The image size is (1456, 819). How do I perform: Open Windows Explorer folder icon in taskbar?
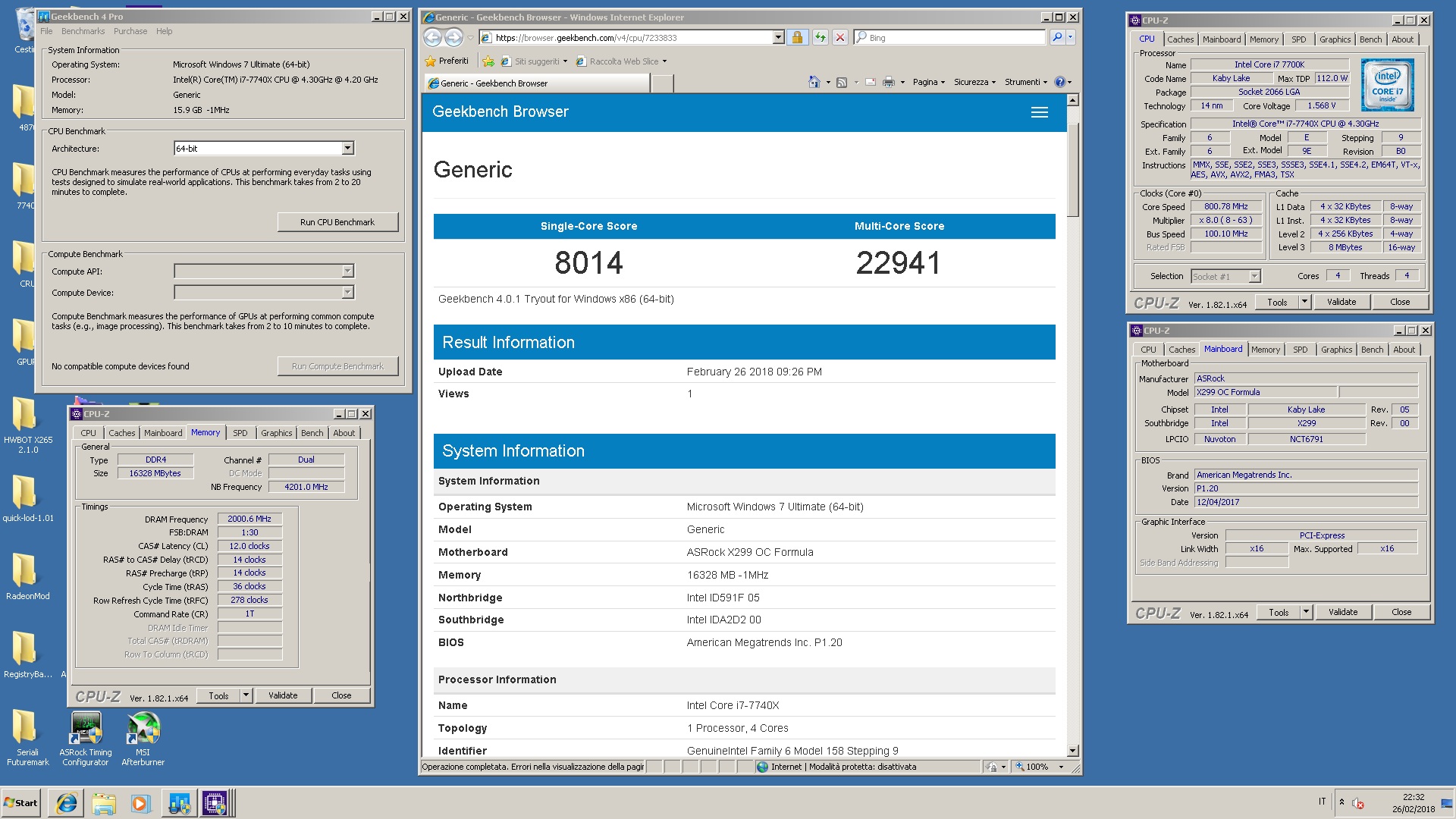(104, 803)
